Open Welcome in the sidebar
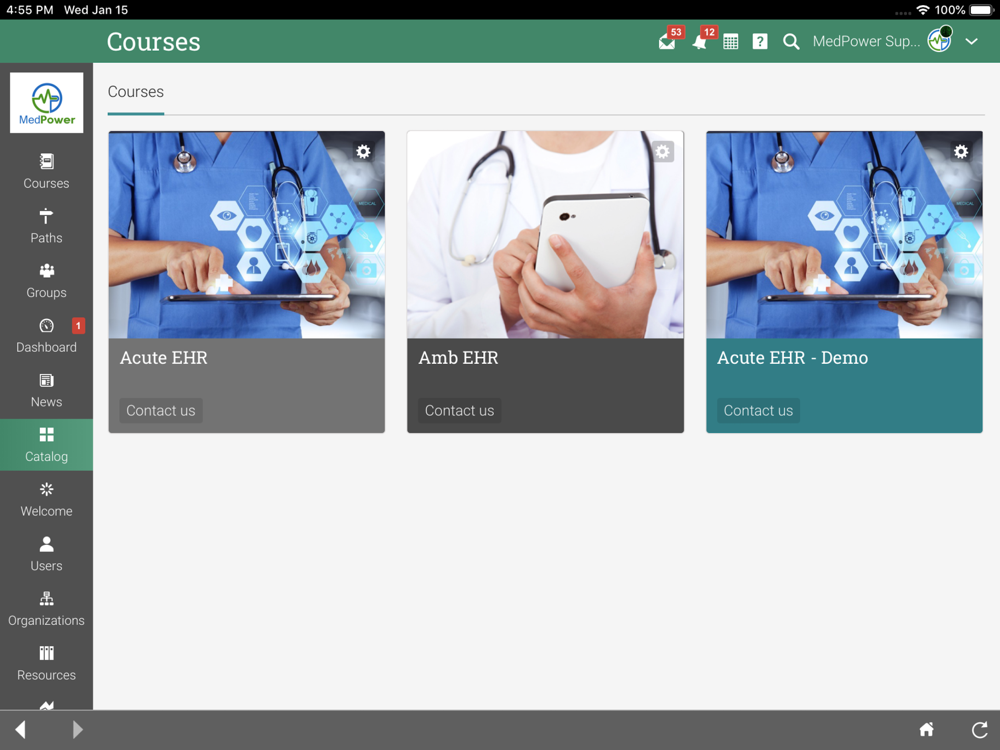 (x=46, y=500)
